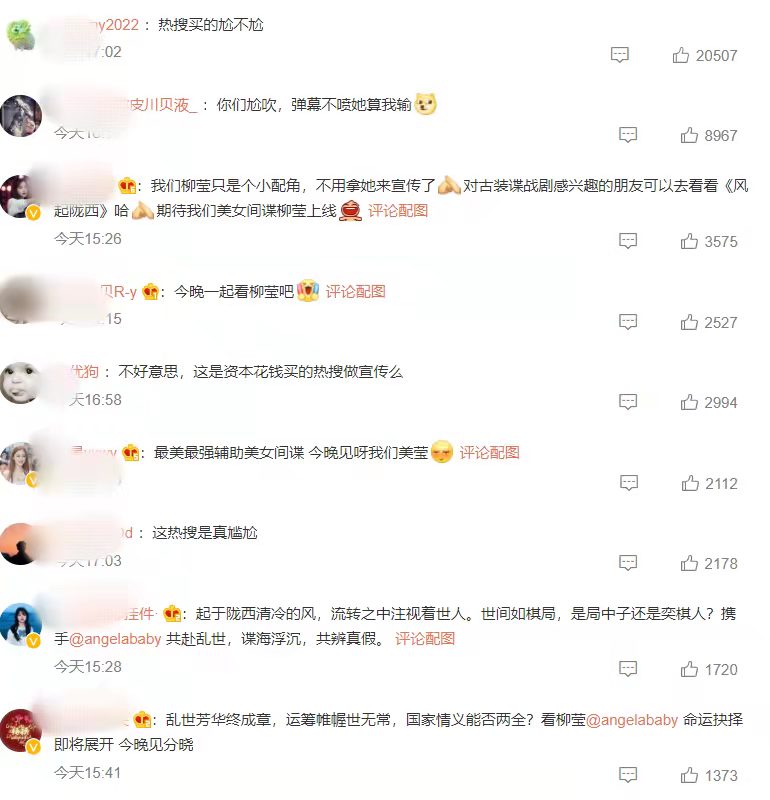
Task: Open the avatar of the first commenter
Action: pos(20,35)
